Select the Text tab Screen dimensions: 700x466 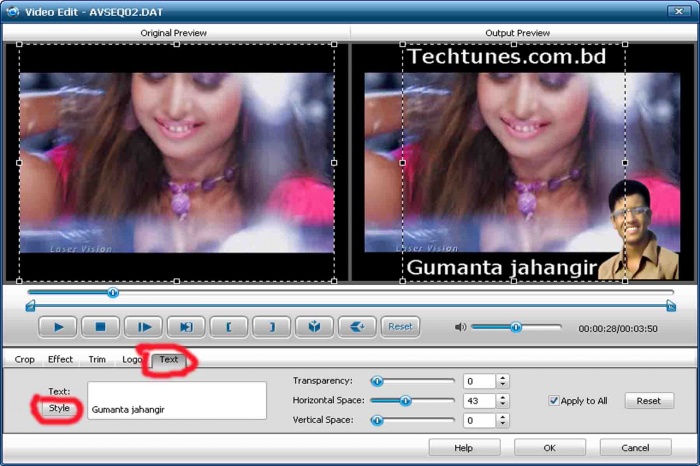169,360
